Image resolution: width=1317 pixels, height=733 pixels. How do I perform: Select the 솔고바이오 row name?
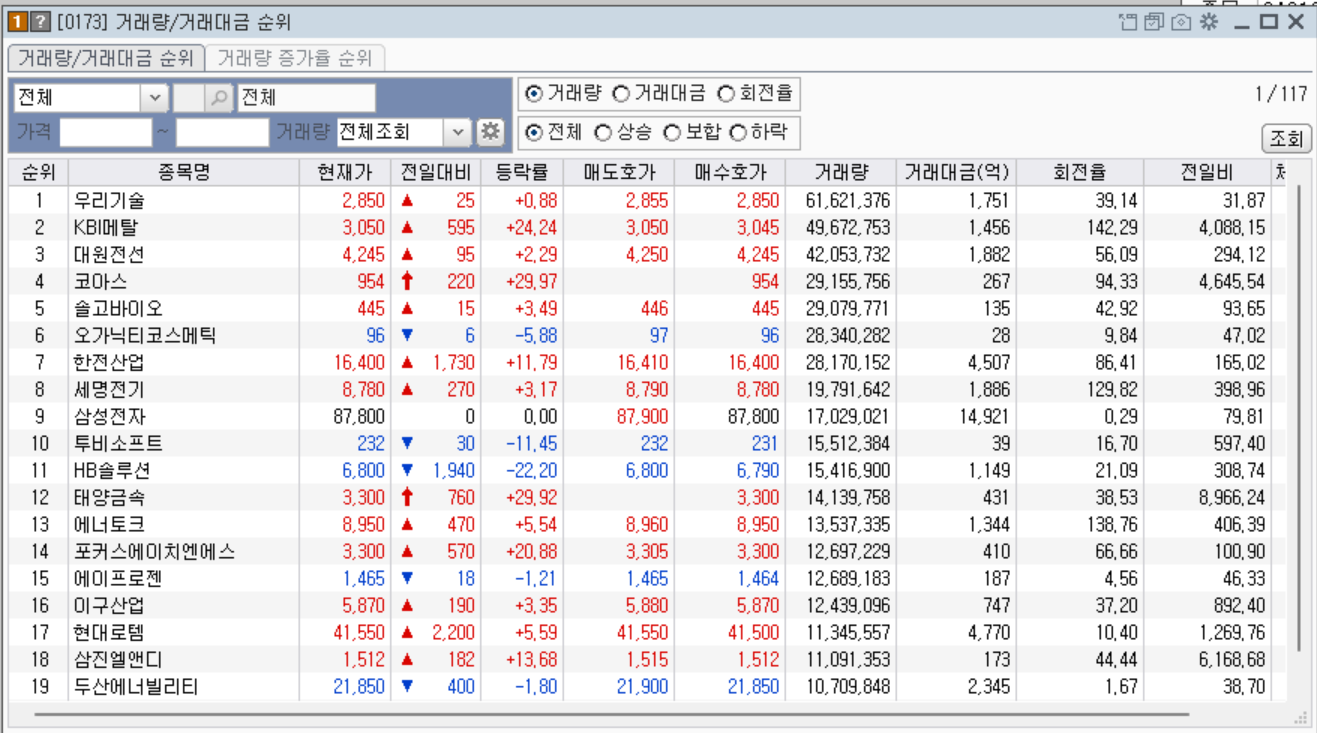[118, 309]
